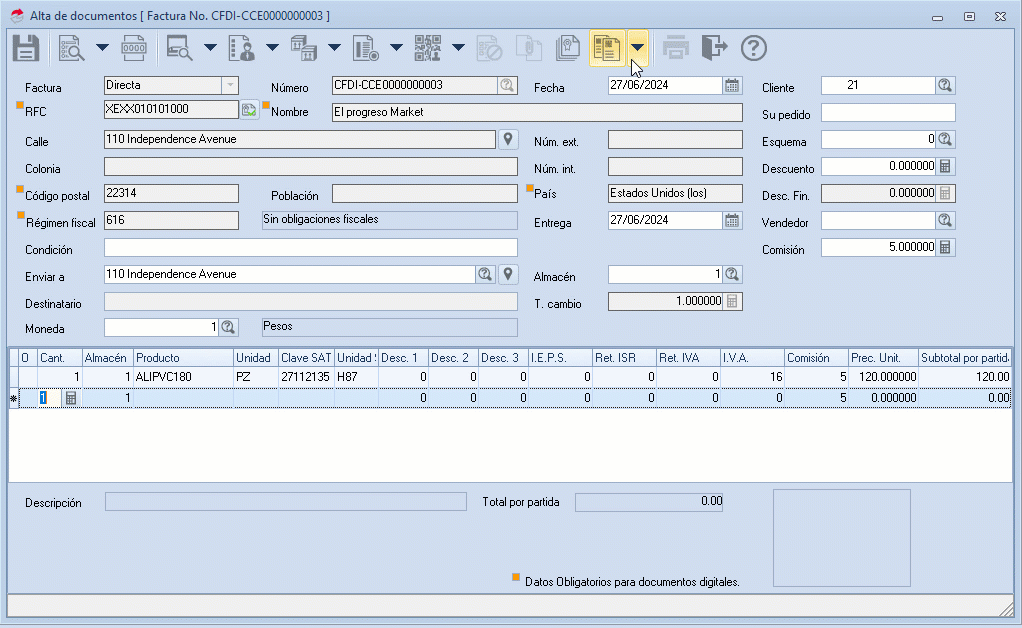The image size is (1022, 628).
Task: Click the Save document floppy disk icon
Action: (25, 48)
